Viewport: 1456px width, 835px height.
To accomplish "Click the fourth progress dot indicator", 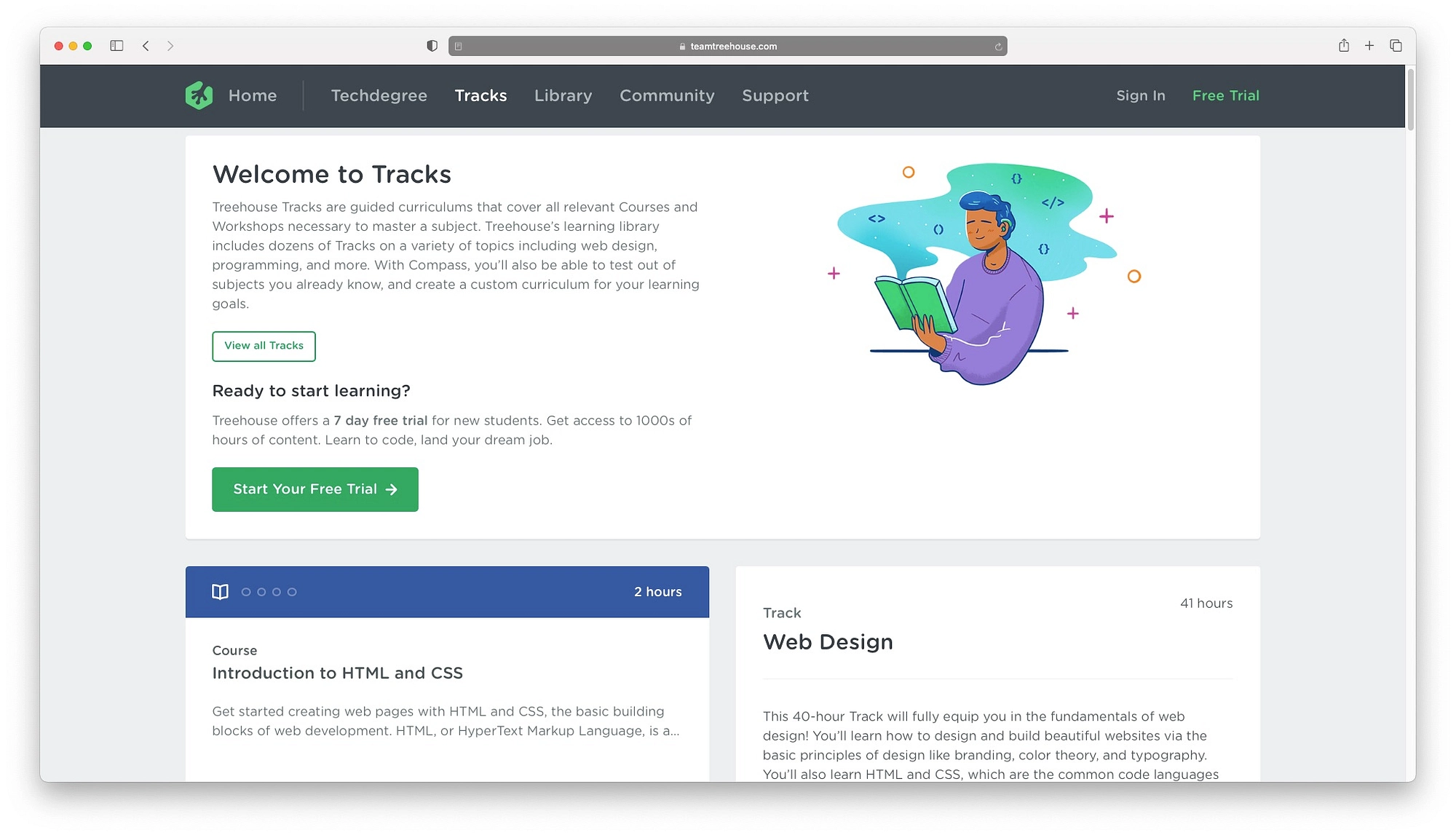I will point(293,592).
